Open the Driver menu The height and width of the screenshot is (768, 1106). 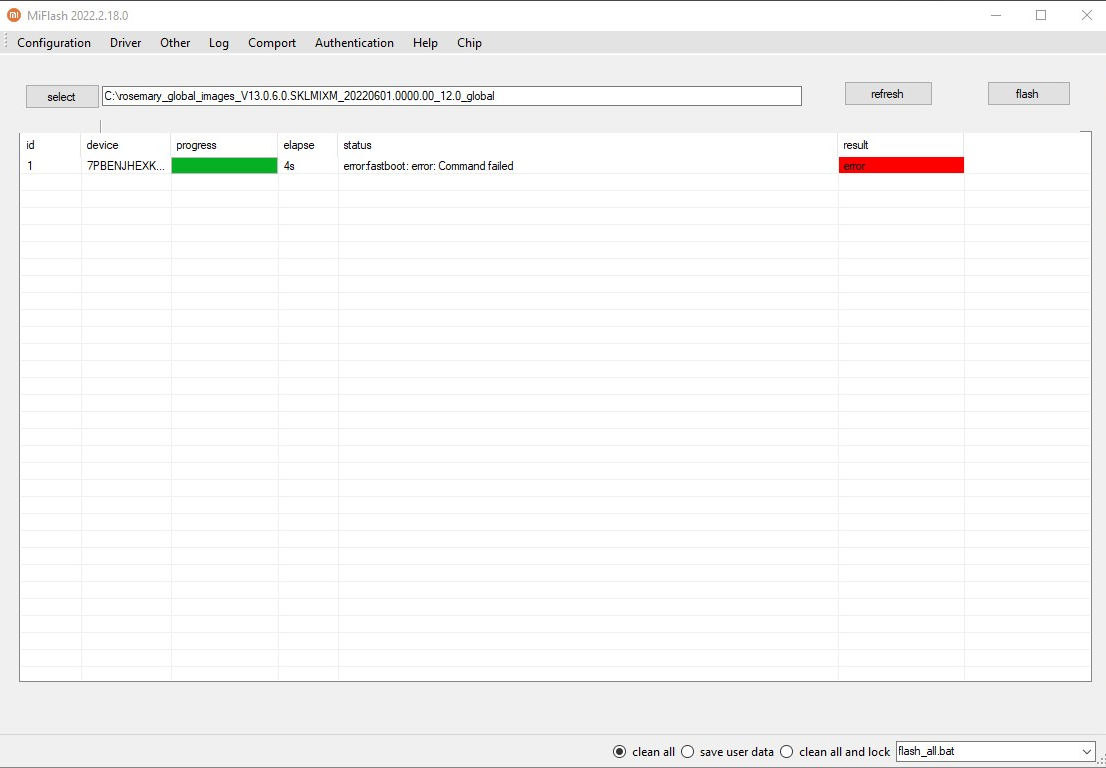pos(126,43)
